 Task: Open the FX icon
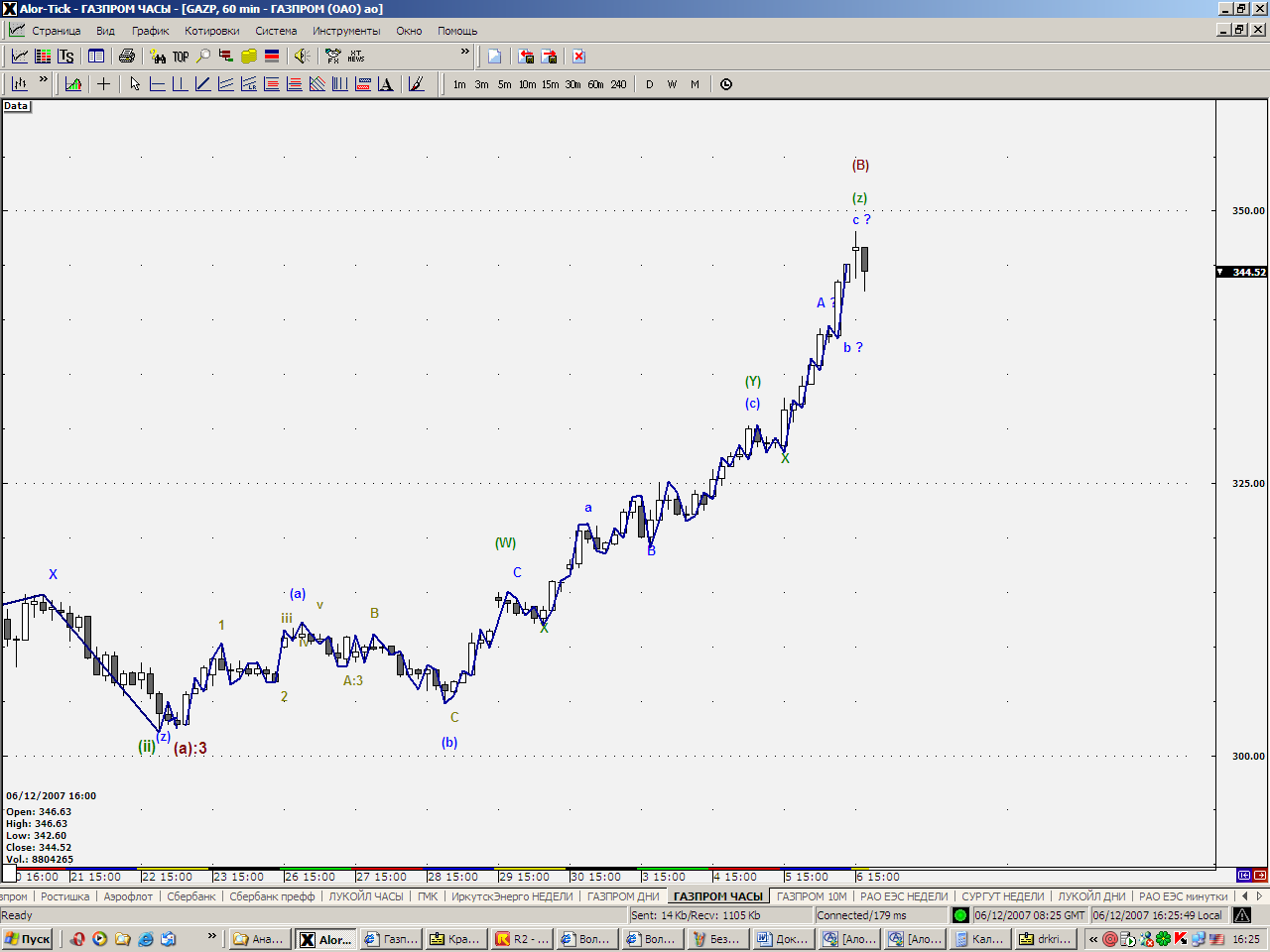333,57
